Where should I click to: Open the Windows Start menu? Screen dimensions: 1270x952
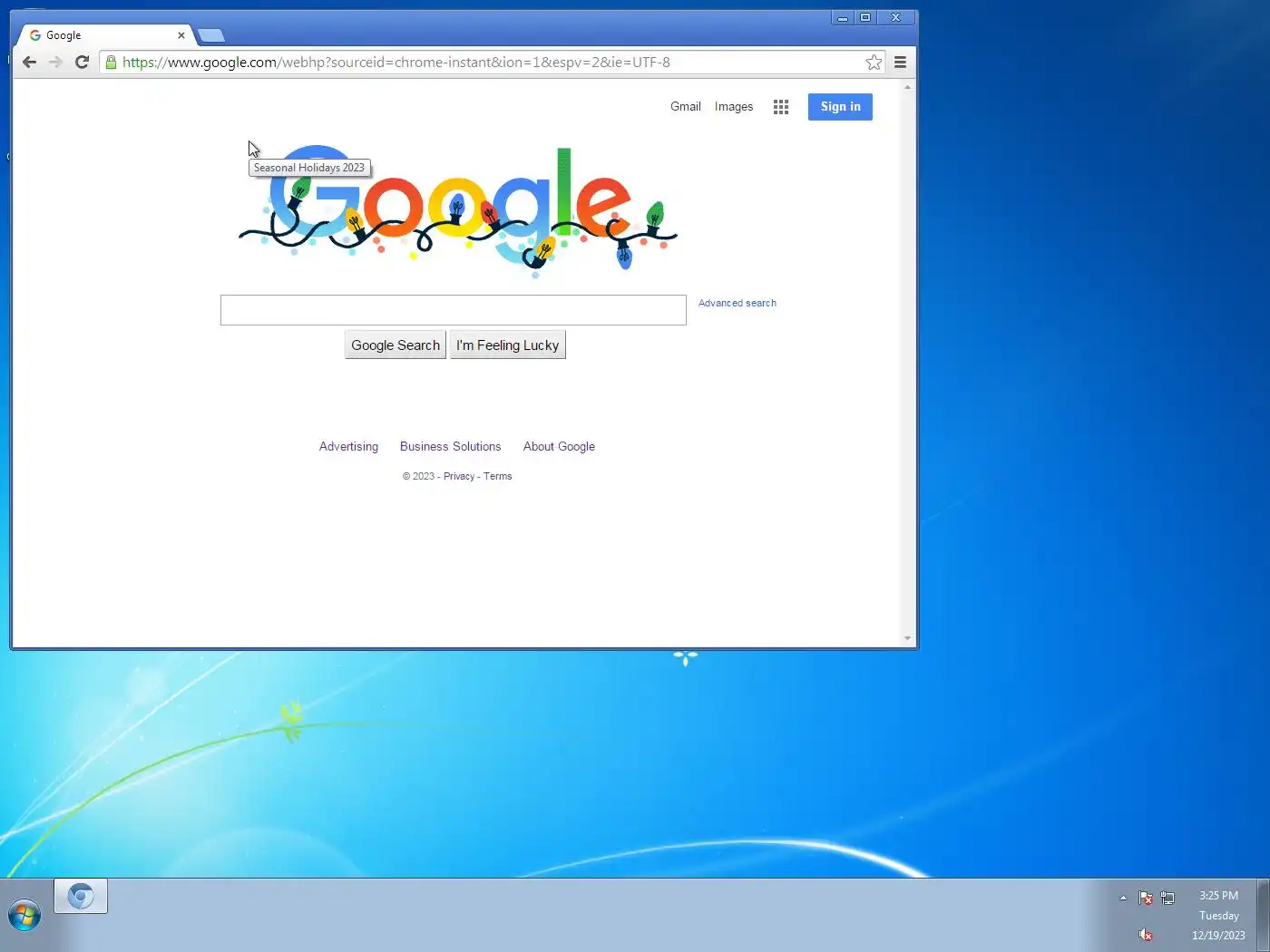point(24,915)
